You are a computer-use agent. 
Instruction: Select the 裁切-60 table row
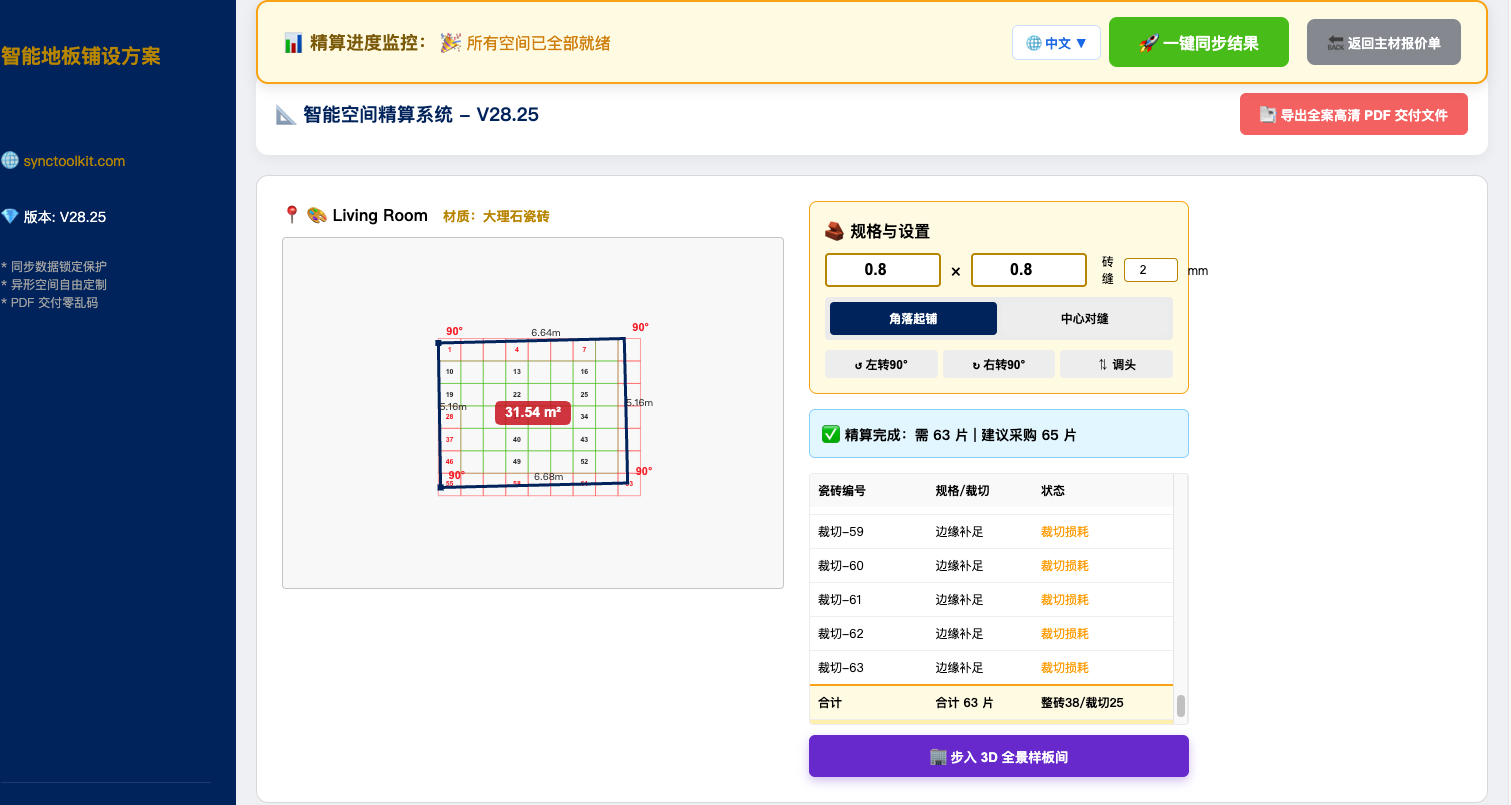[991, 566]
